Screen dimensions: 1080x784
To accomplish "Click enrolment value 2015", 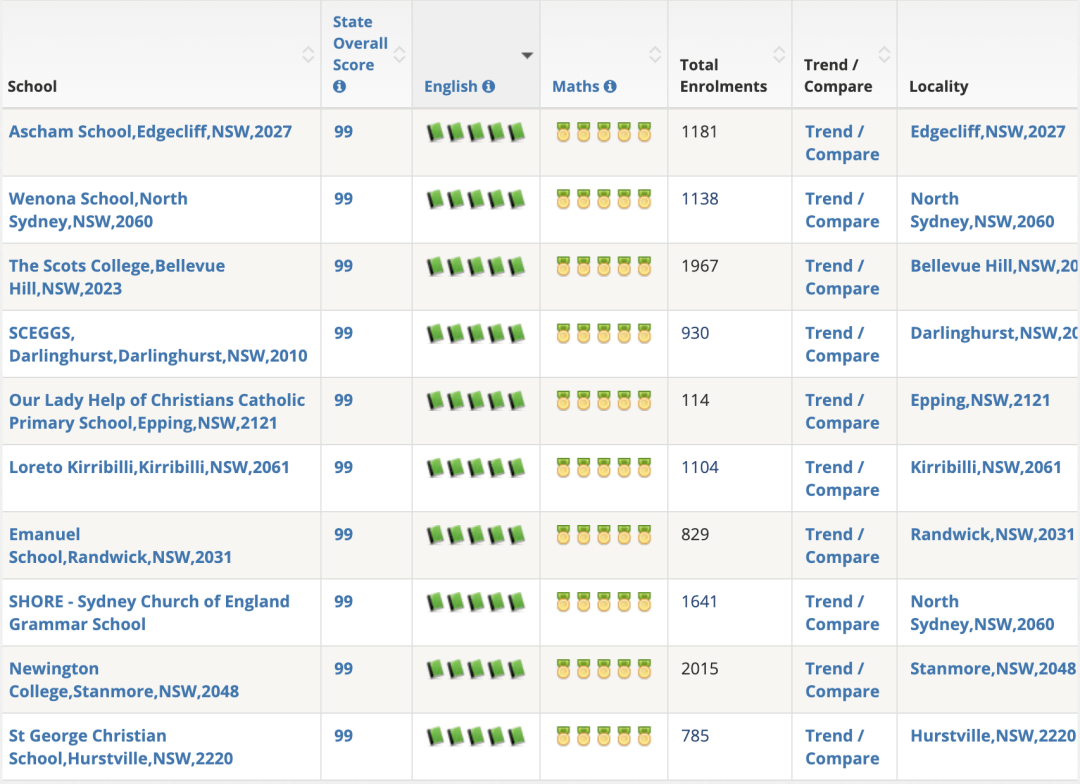I will [x=700, y=669].
